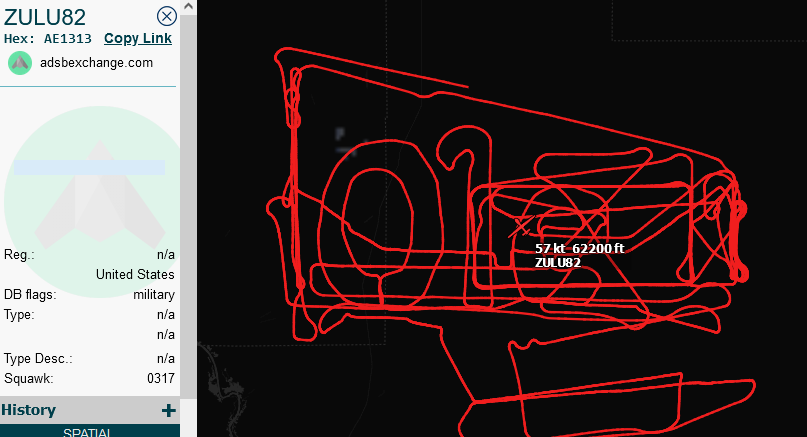807x437 pixels.
Task: Open the adsbexchange.com source logo icon
Action: click(20, 63)
